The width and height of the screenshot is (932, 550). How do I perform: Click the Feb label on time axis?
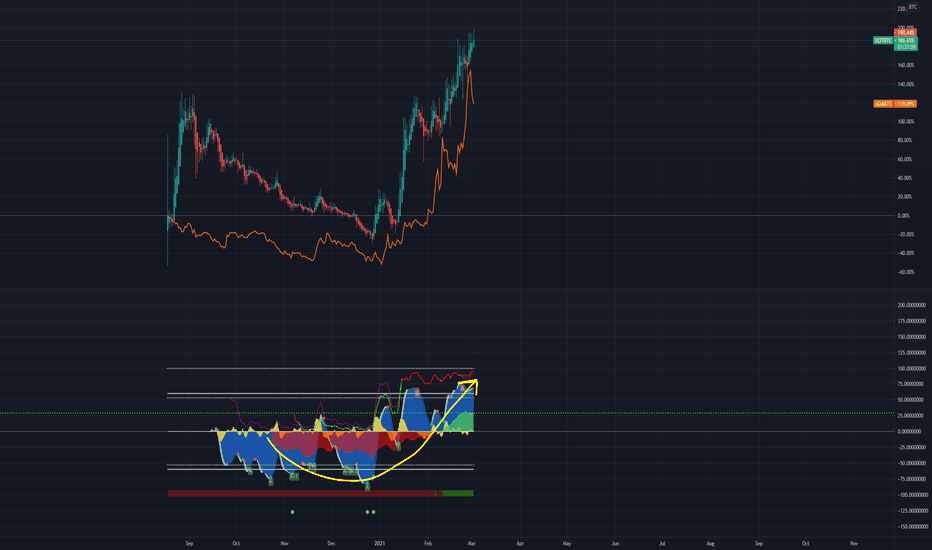(x=427, y=543)
